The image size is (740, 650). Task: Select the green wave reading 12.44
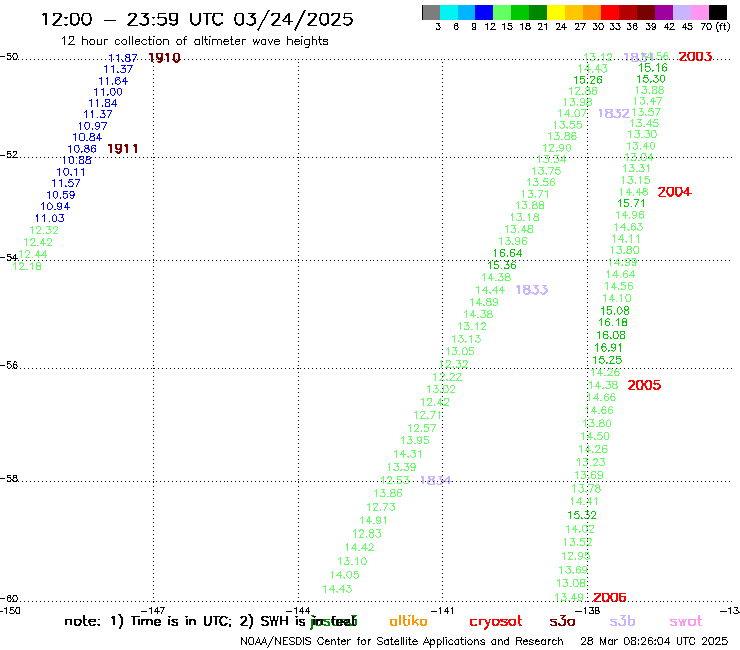33,254
